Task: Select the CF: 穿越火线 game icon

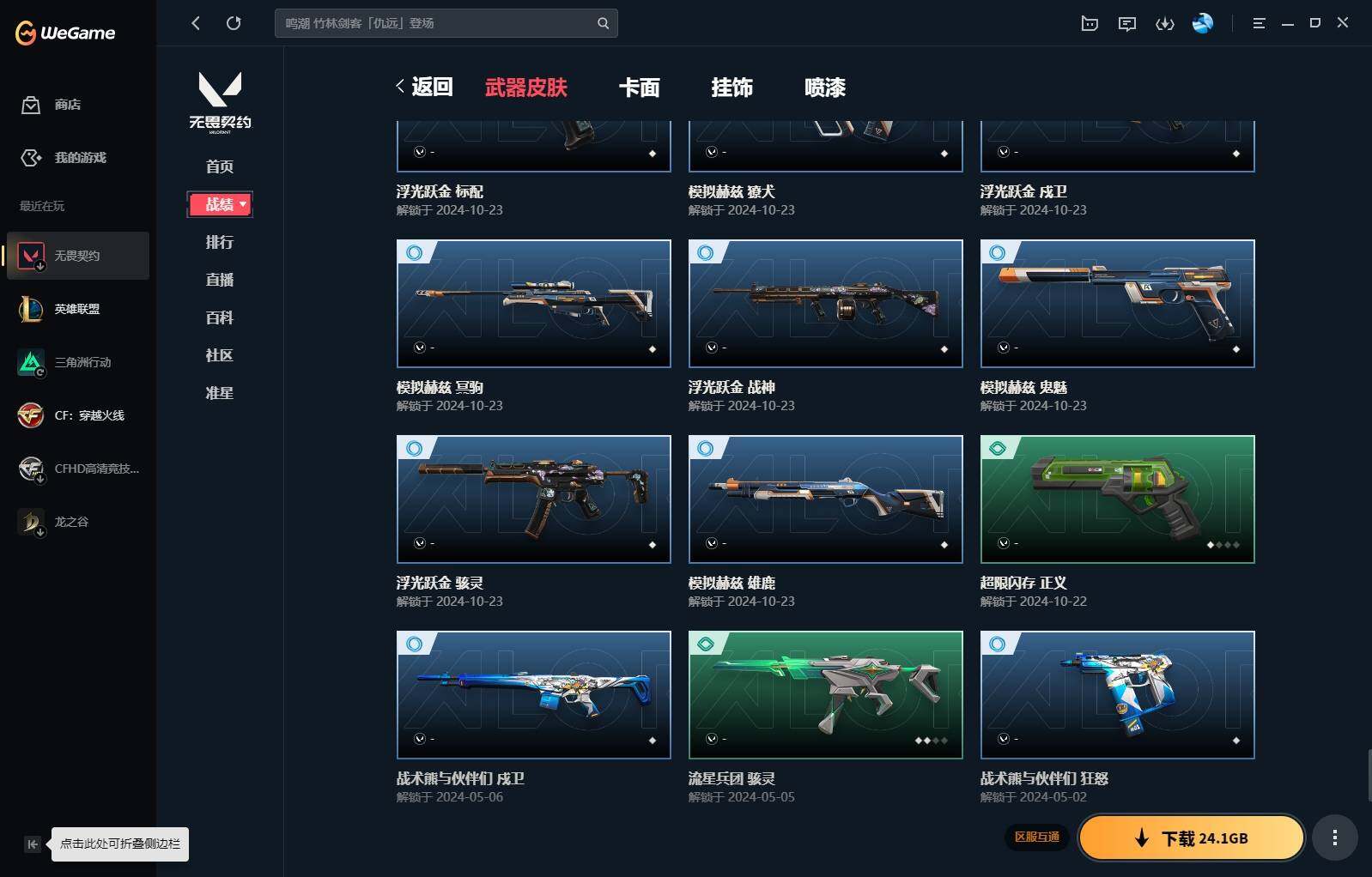Action: point(31,415)
